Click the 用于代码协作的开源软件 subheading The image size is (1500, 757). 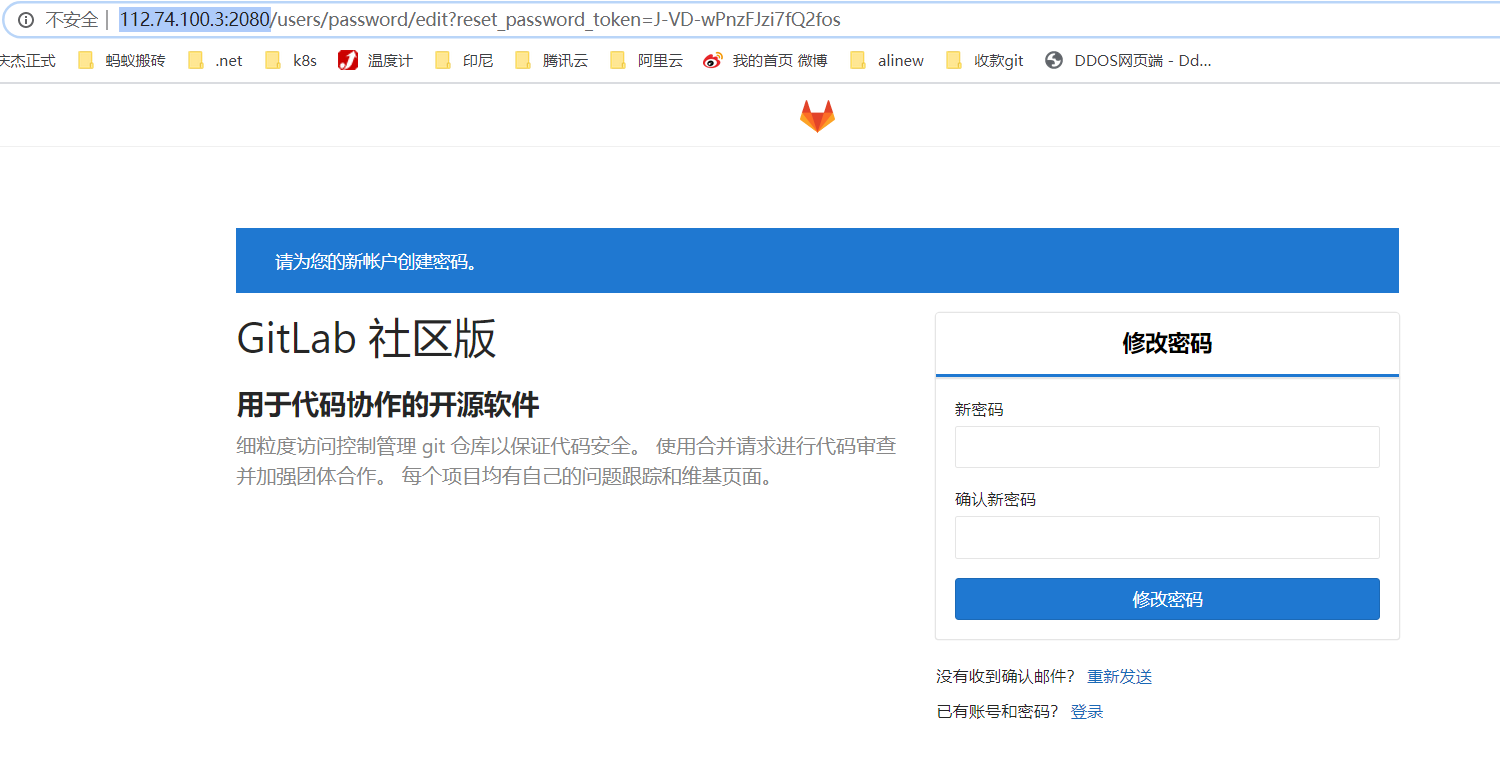(388, 405)
